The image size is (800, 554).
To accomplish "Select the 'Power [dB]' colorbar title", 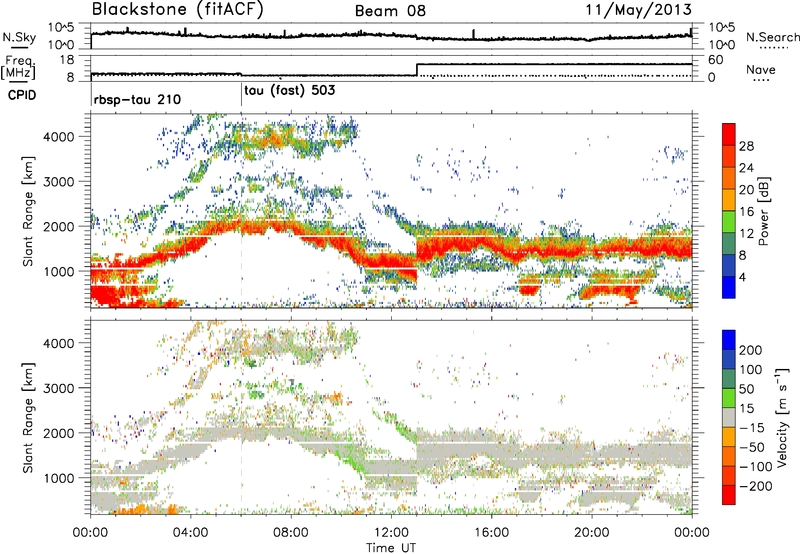I will click(763, 211).
